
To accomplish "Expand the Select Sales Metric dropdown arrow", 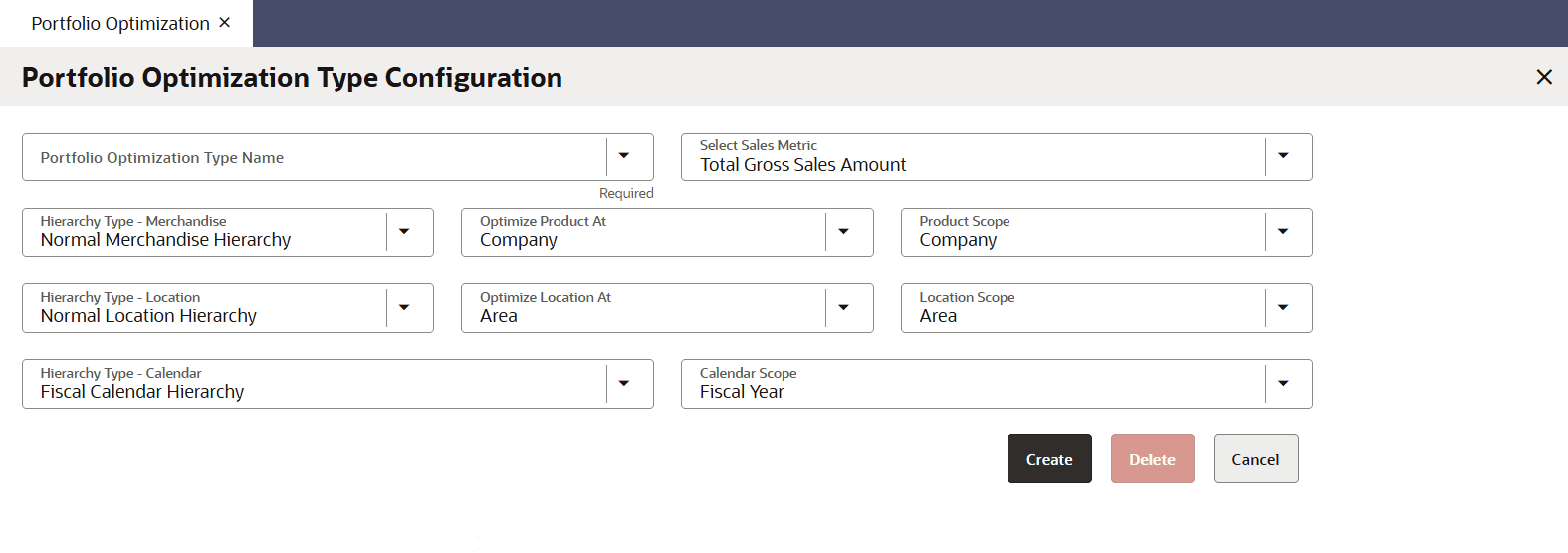I will click(1283, 156).
